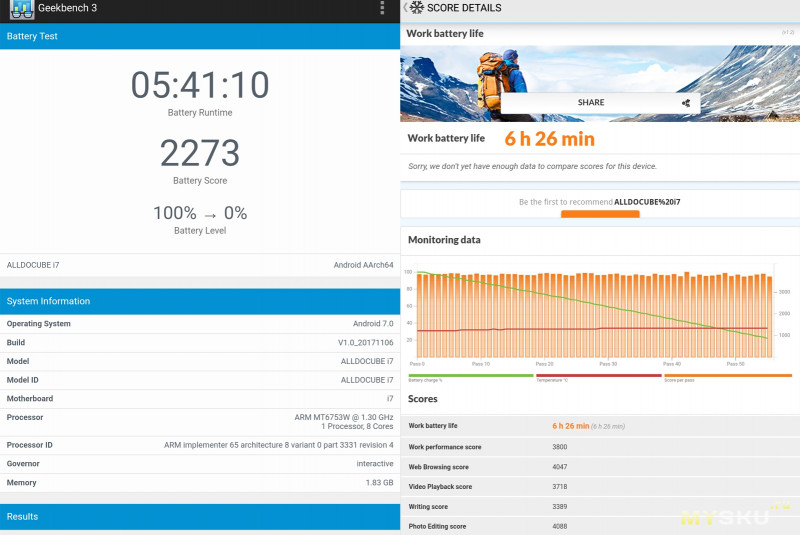Image resolution: width=800 pixels, height=535 pixels.
Task: Click the 100% → 0% battery level
Action: pyautogui.click(x=200, y=213)
